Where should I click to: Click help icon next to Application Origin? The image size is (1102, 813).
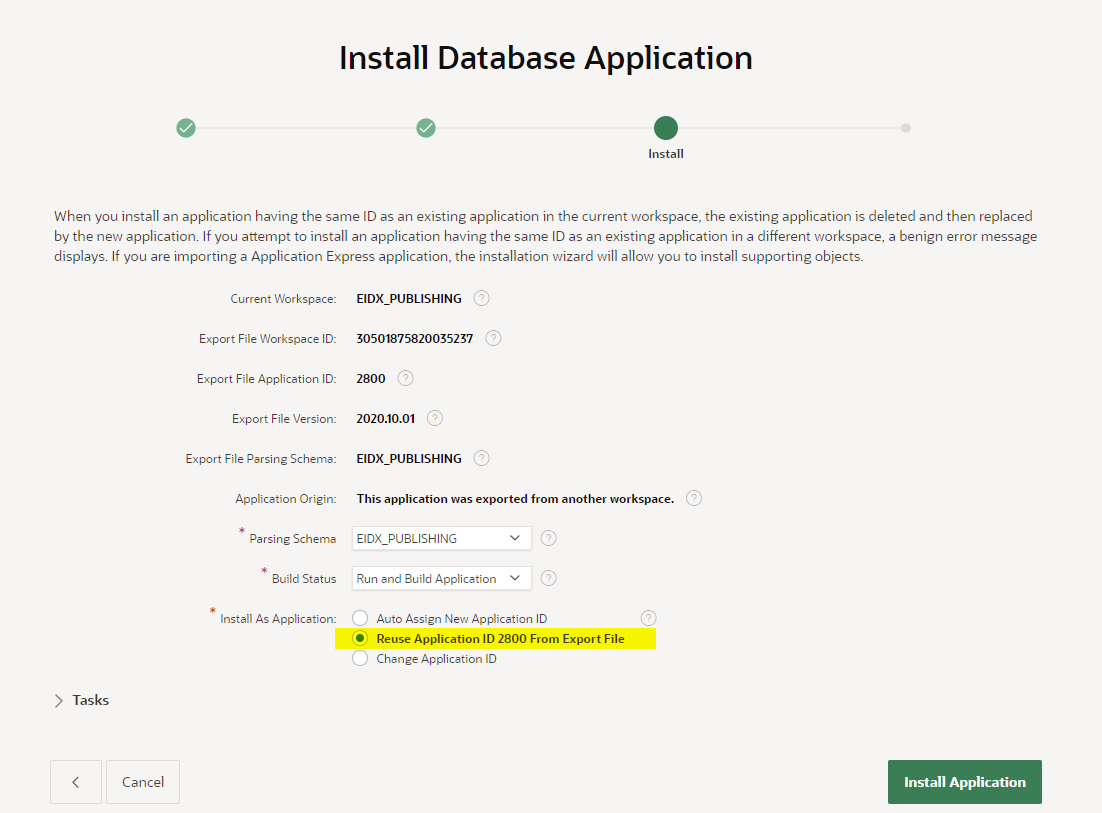click(x=694, y=498)
